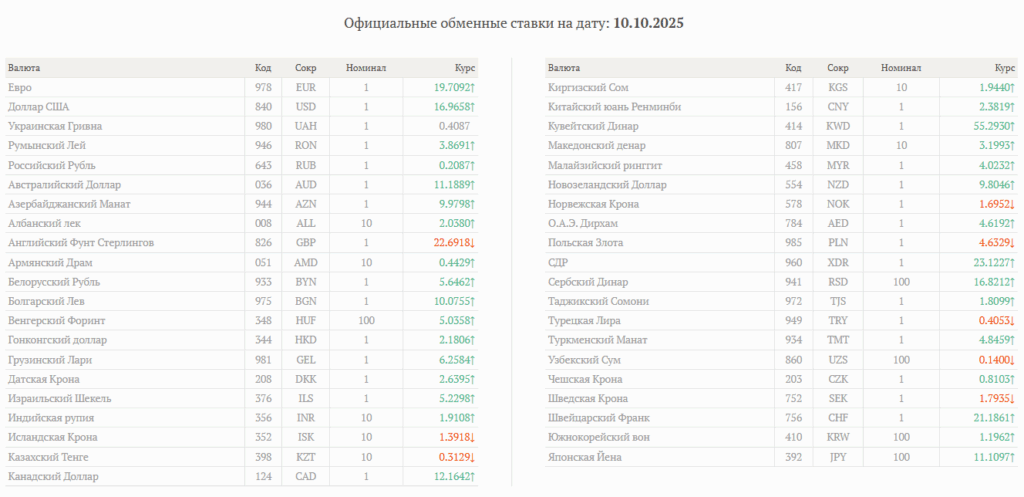Click the up arrow beside CAD rate 12.1642
The height and width of the screenshot is (497, 1024).
tap(472, 477)
